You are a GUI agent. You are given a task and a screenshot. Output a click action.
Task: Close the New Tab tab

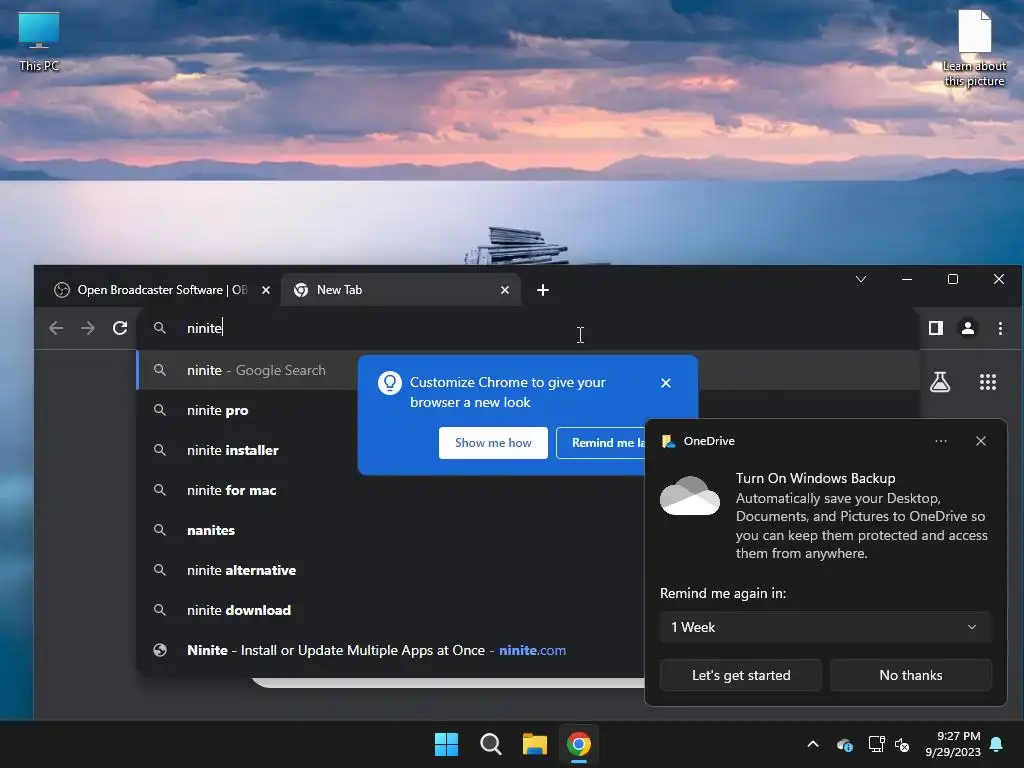tap(505, 290)
